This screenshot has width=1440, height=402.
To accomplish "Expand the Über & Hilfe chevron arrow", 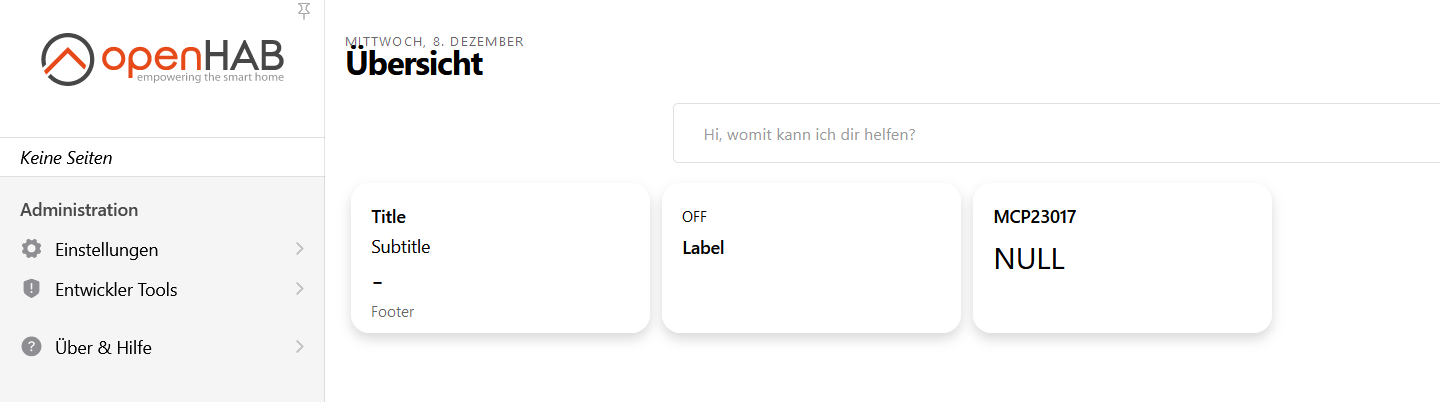I will [299, 347].
